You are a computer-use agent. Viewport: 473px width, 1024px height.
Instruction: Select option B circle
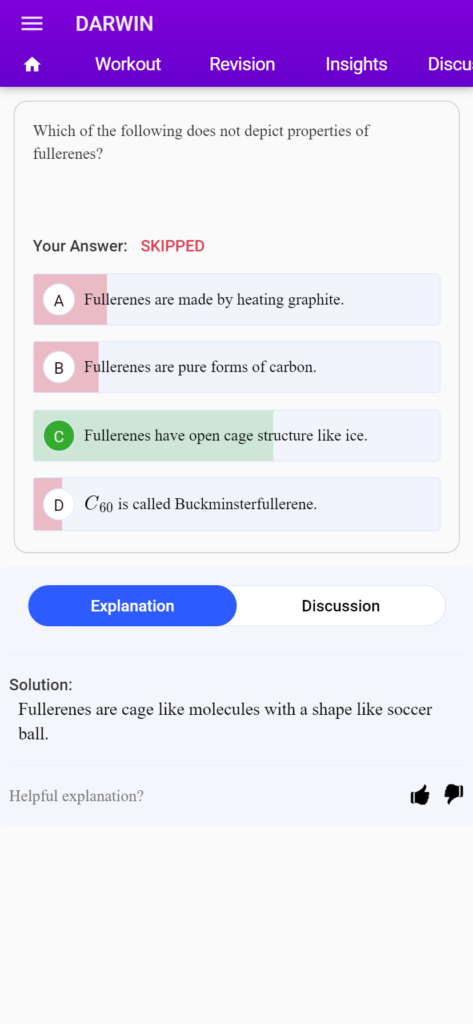pyautogui.click(x=59, y=368)
